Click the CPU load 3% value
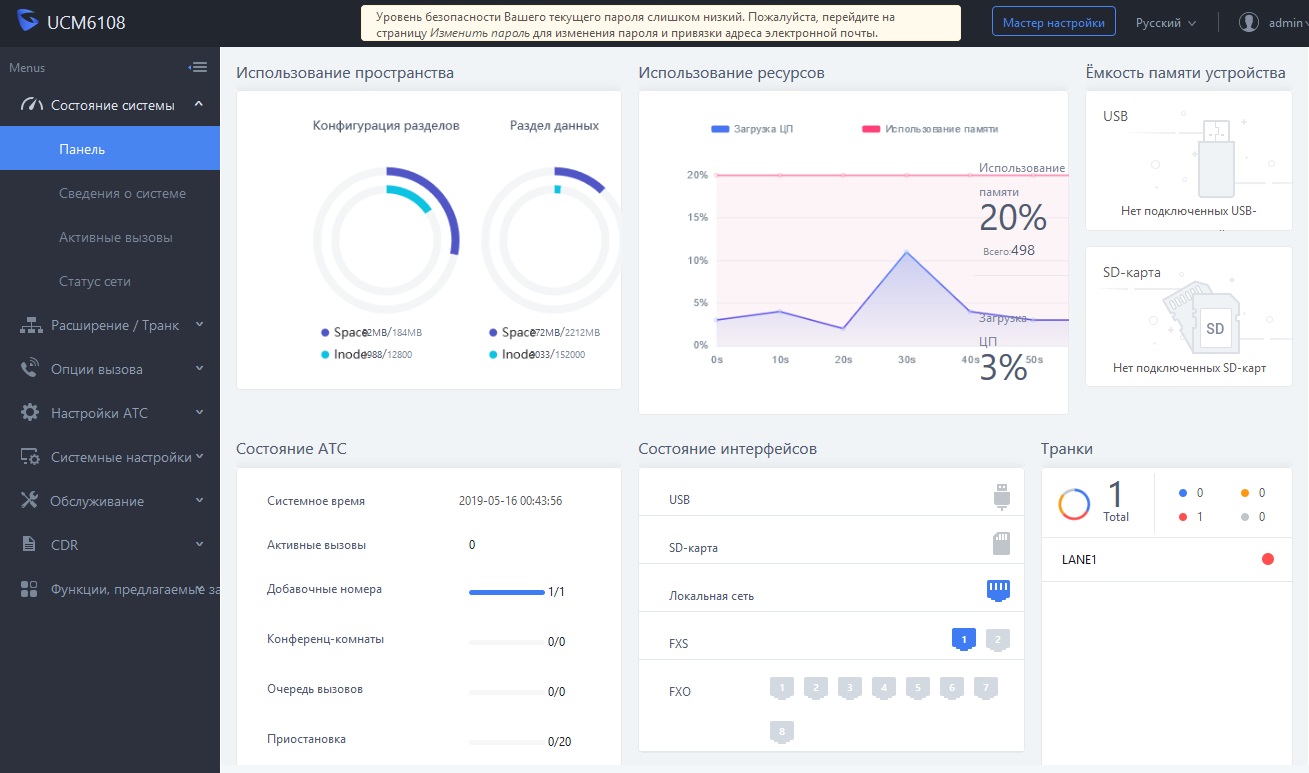Screen dimensions: 1309x773 (1003, 368)
